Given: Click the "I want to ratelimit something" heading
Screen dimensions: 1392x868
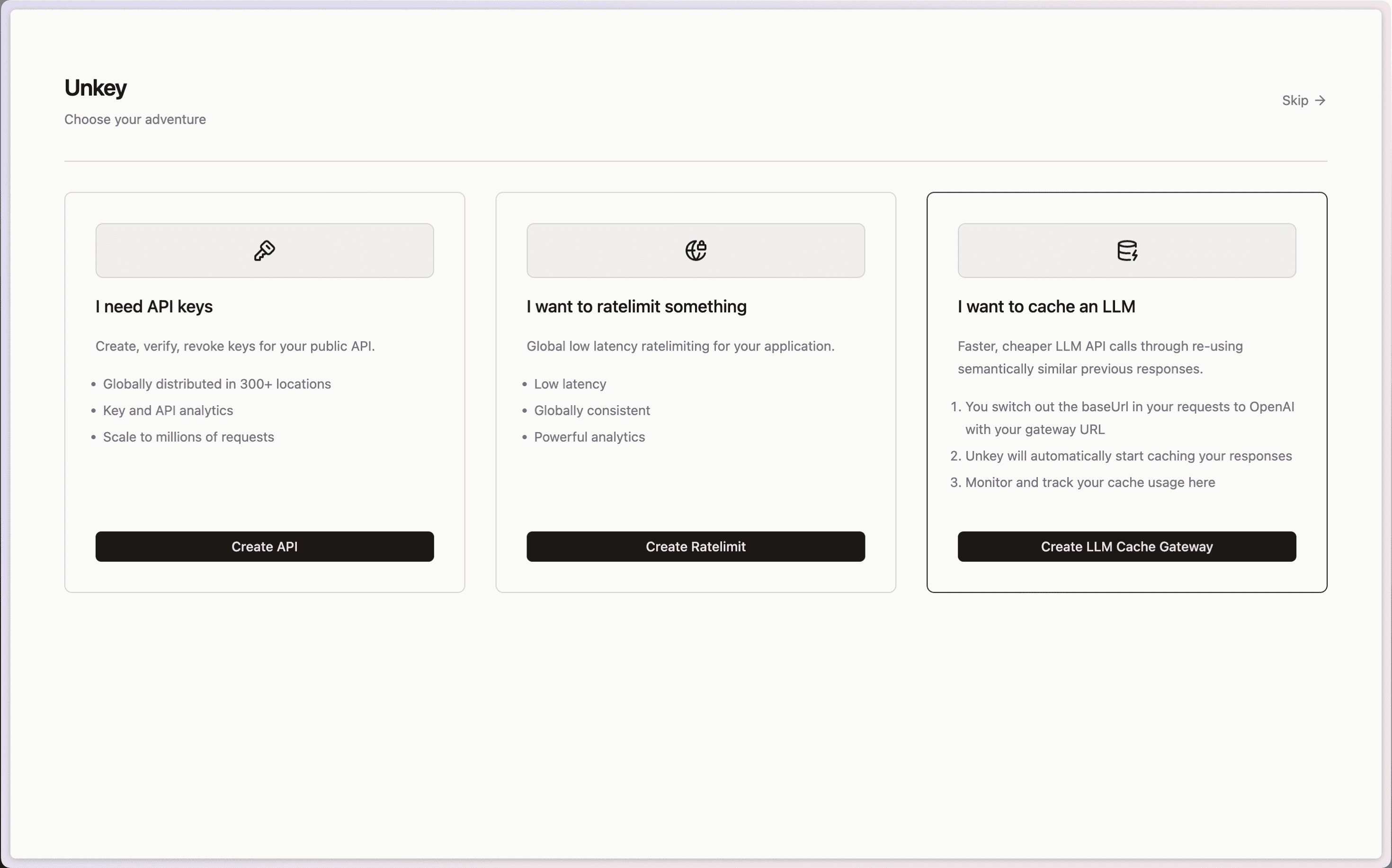Looking at the screenshot, I should click(636, 307).
